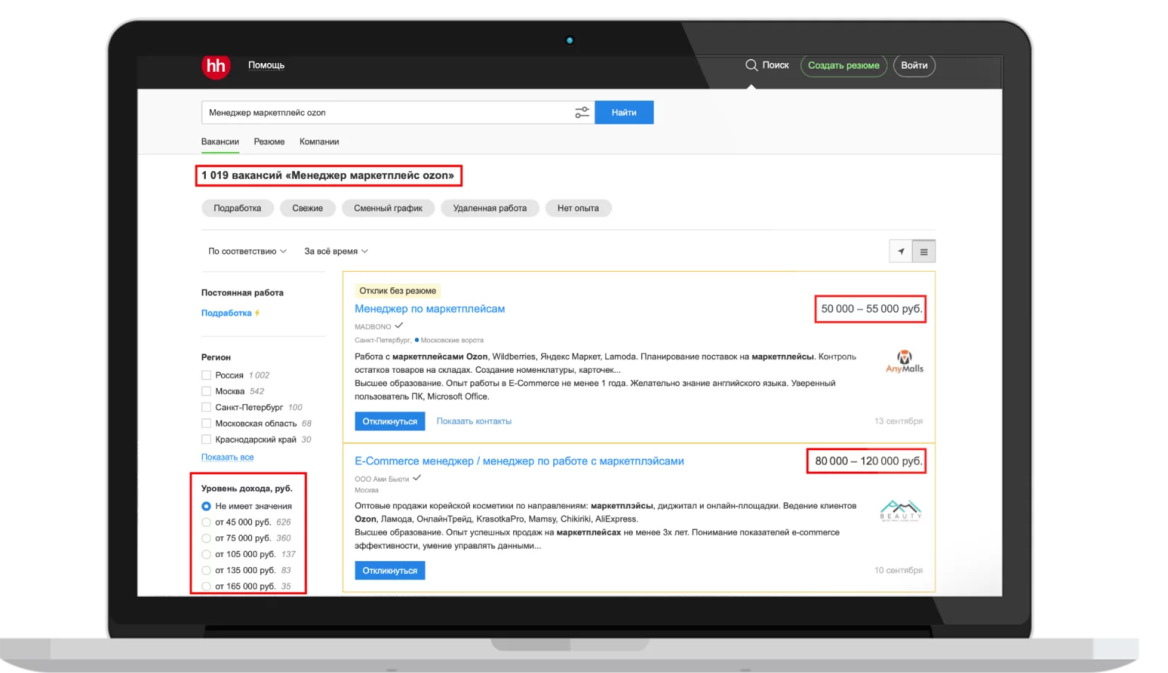
Task: Click the Beauty company logo
Action: tap(901, 511)
